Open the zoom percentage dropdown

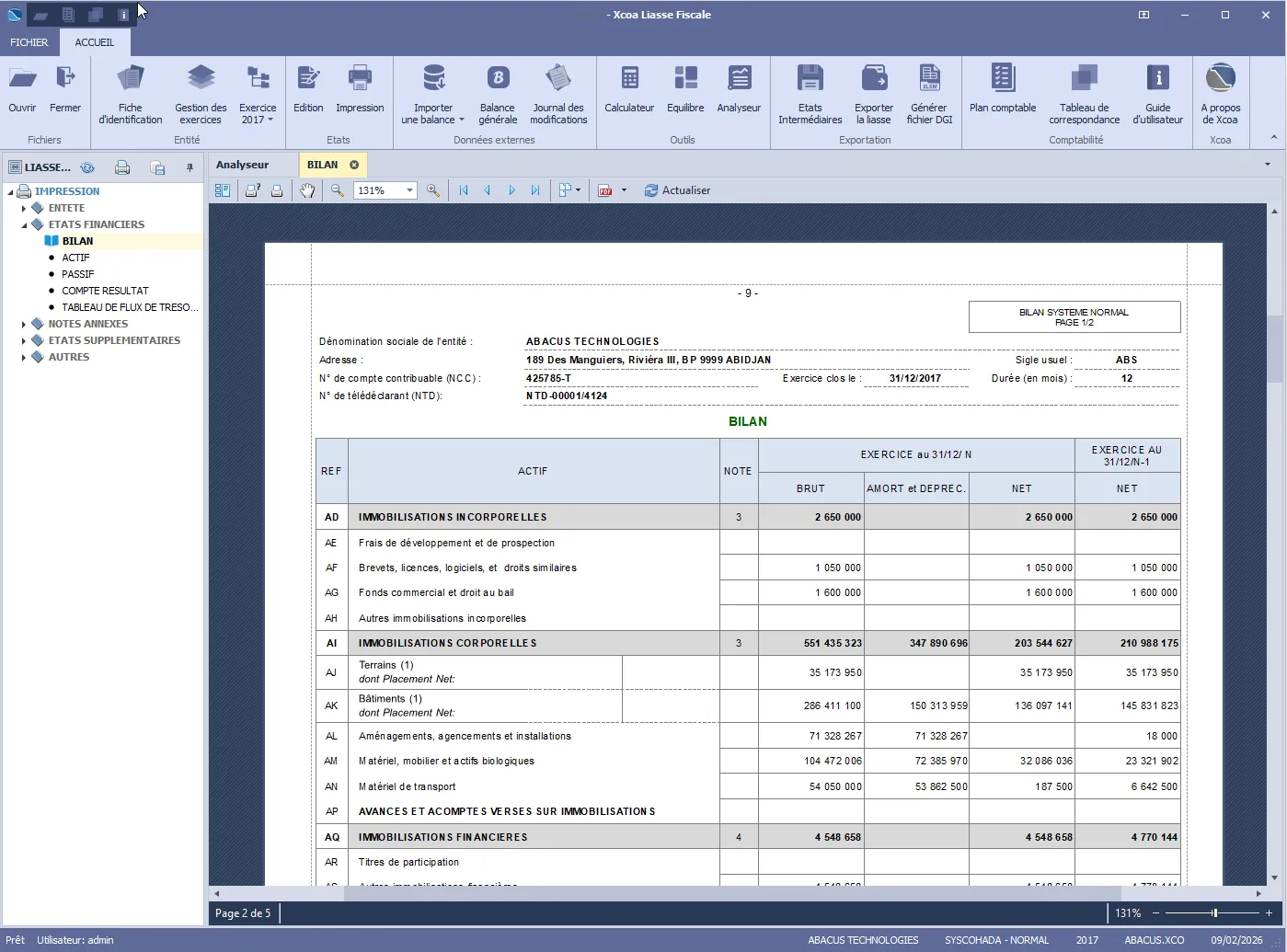click(409, 190)
